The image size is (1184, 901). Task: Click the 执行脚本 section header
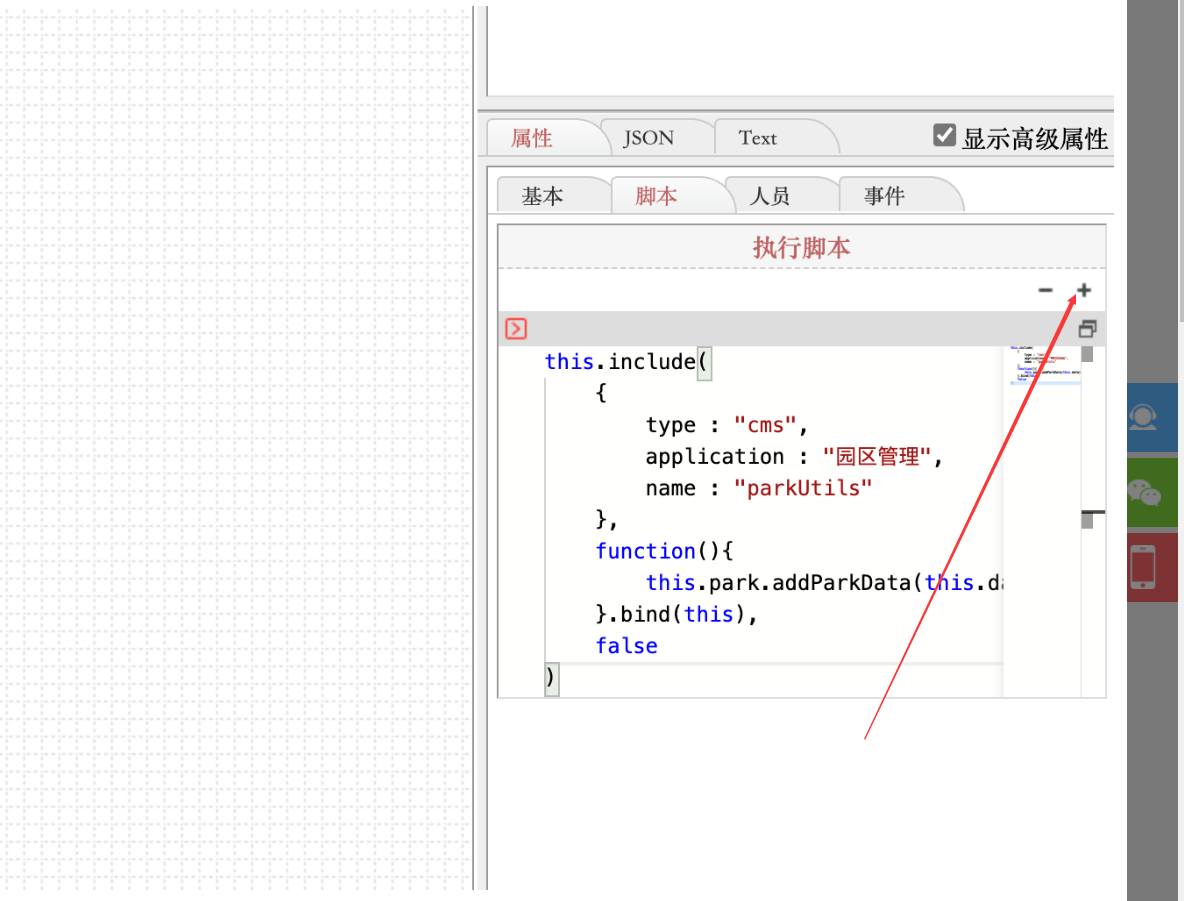tap(802, 248)
